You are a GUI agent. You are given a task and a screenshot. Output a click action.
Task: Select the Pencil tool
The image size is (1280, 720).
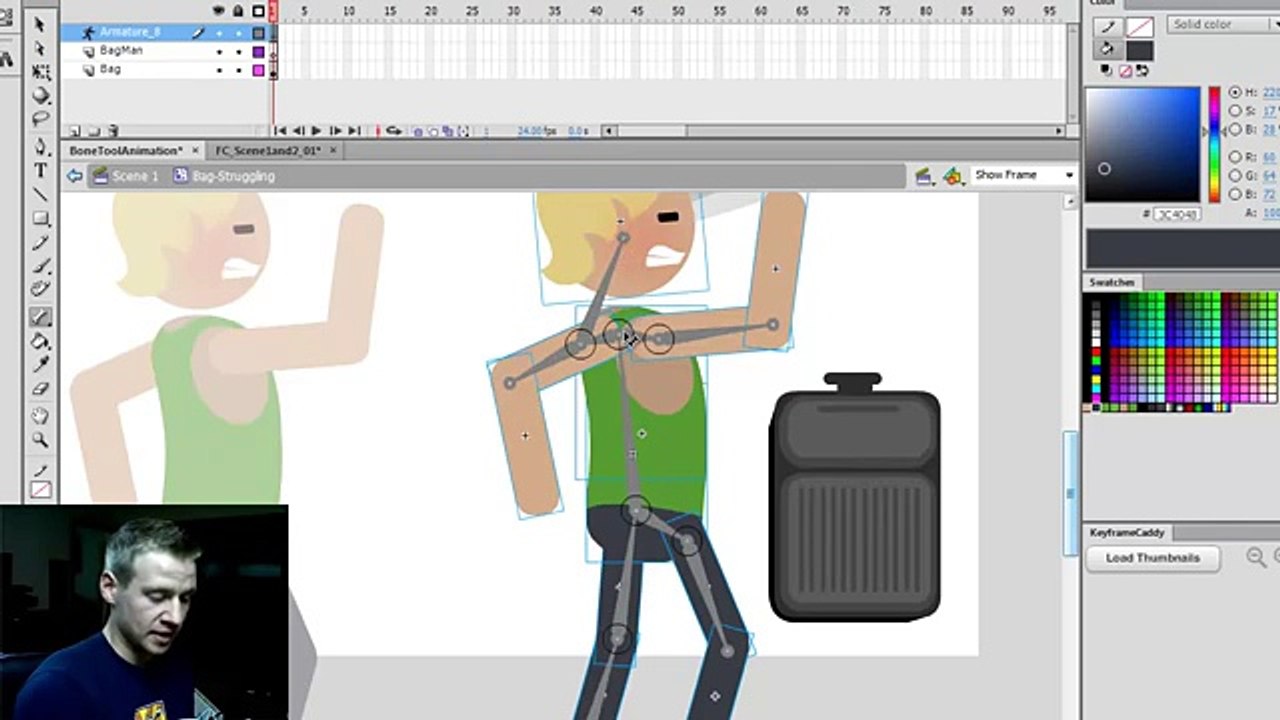tap(40, 243)
